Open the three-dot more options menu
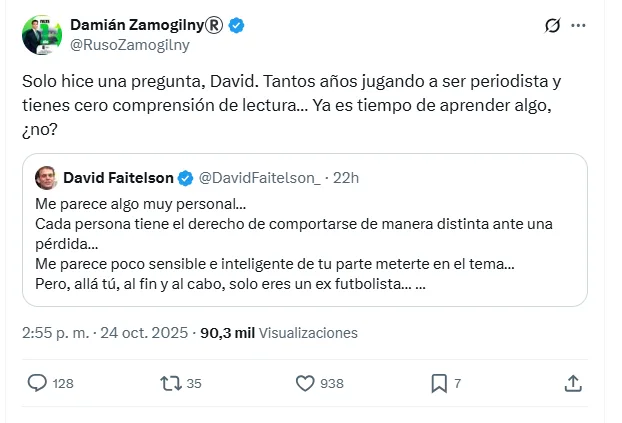Image resolution: width=622 pixels, height=423 pixels. pos(578,25)
